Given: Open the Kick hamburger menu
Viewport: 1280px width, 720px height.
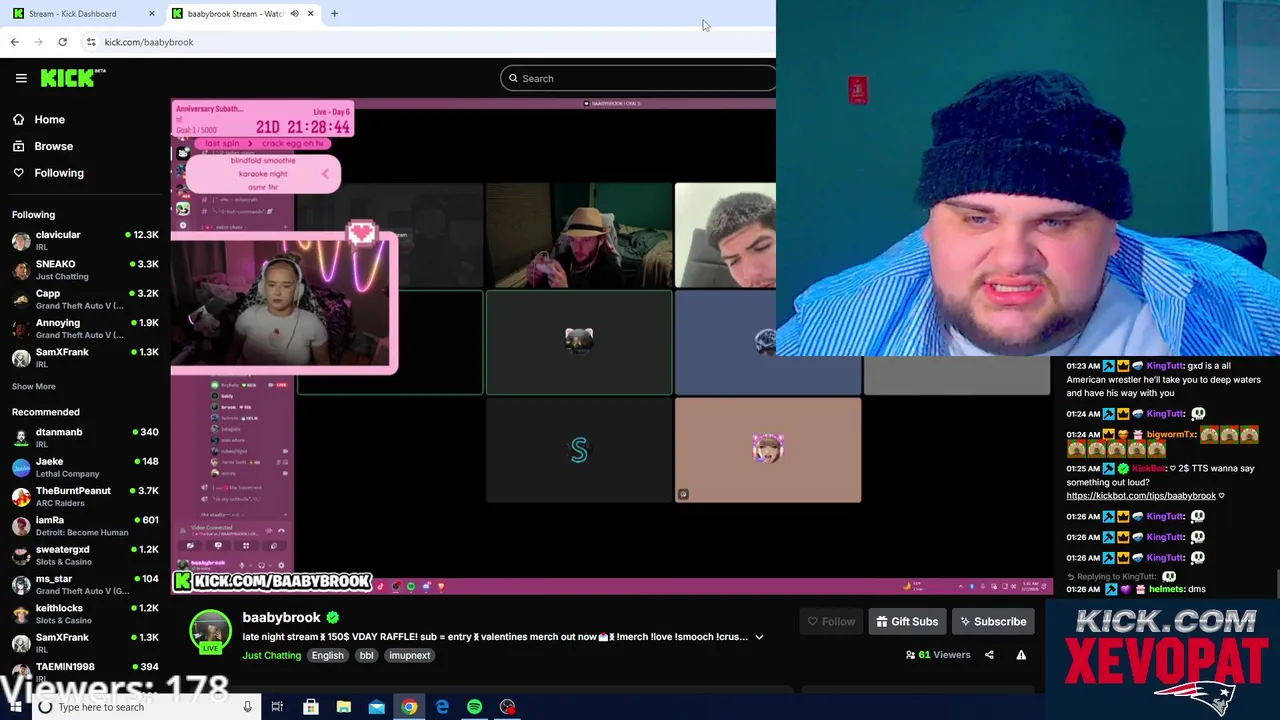Looking at the screenshot, I should pos(21,78).
